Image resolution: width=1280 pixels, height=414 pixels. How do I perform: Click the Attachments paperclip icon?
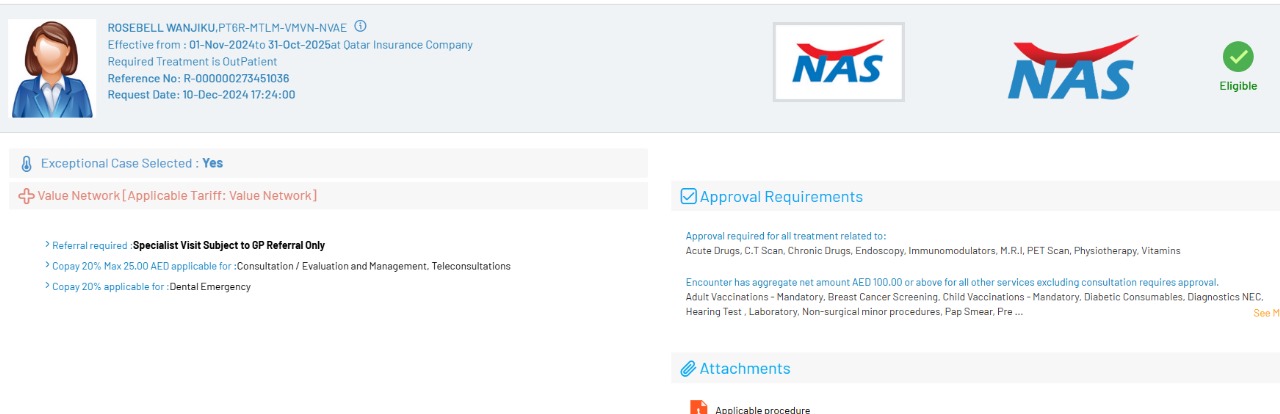(x=688, y=369)
